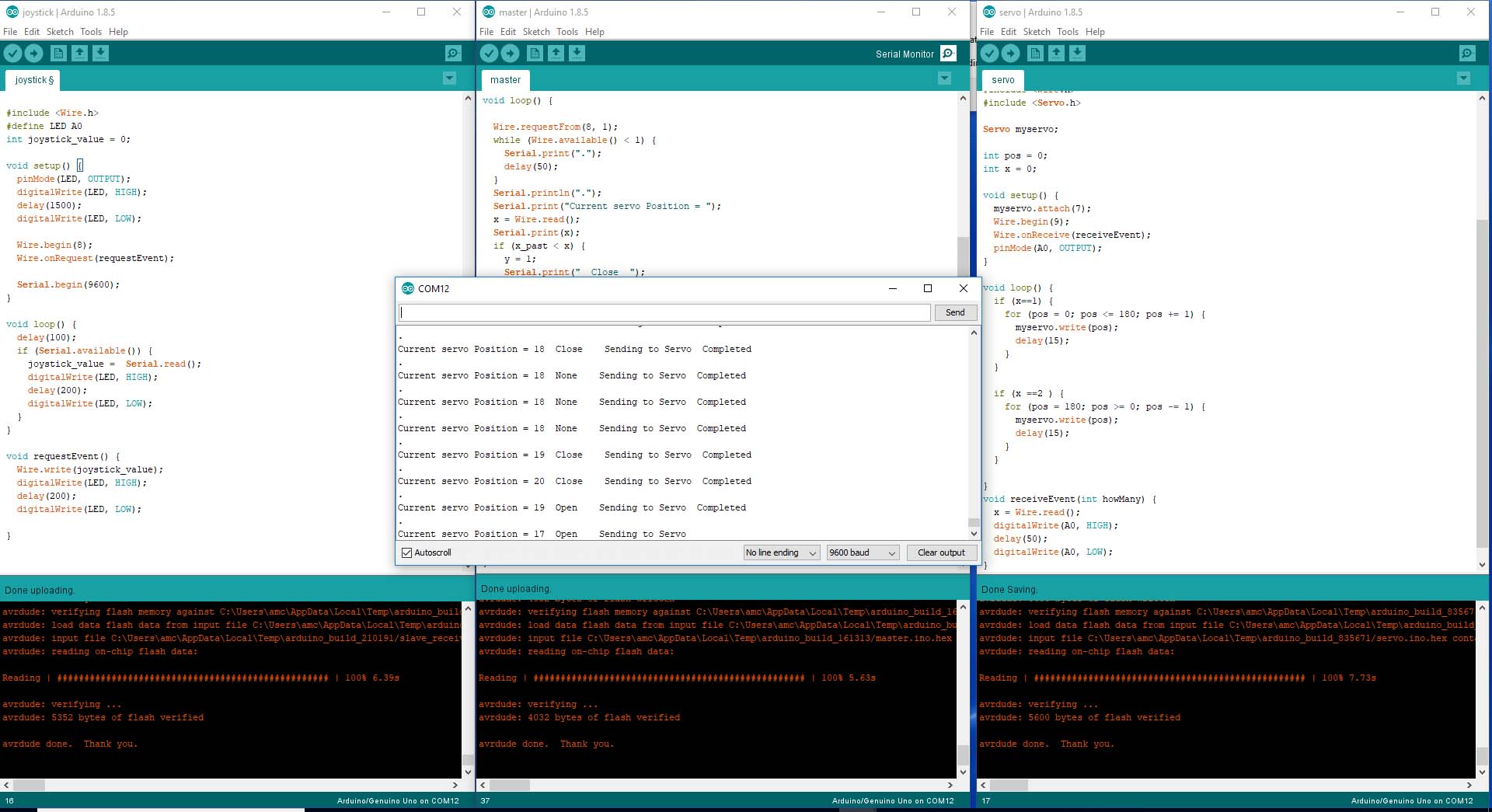The width and height of the screenshot is (1492, 812).
Task: Click Verify icon in joystick window
Action: (13, 53)
